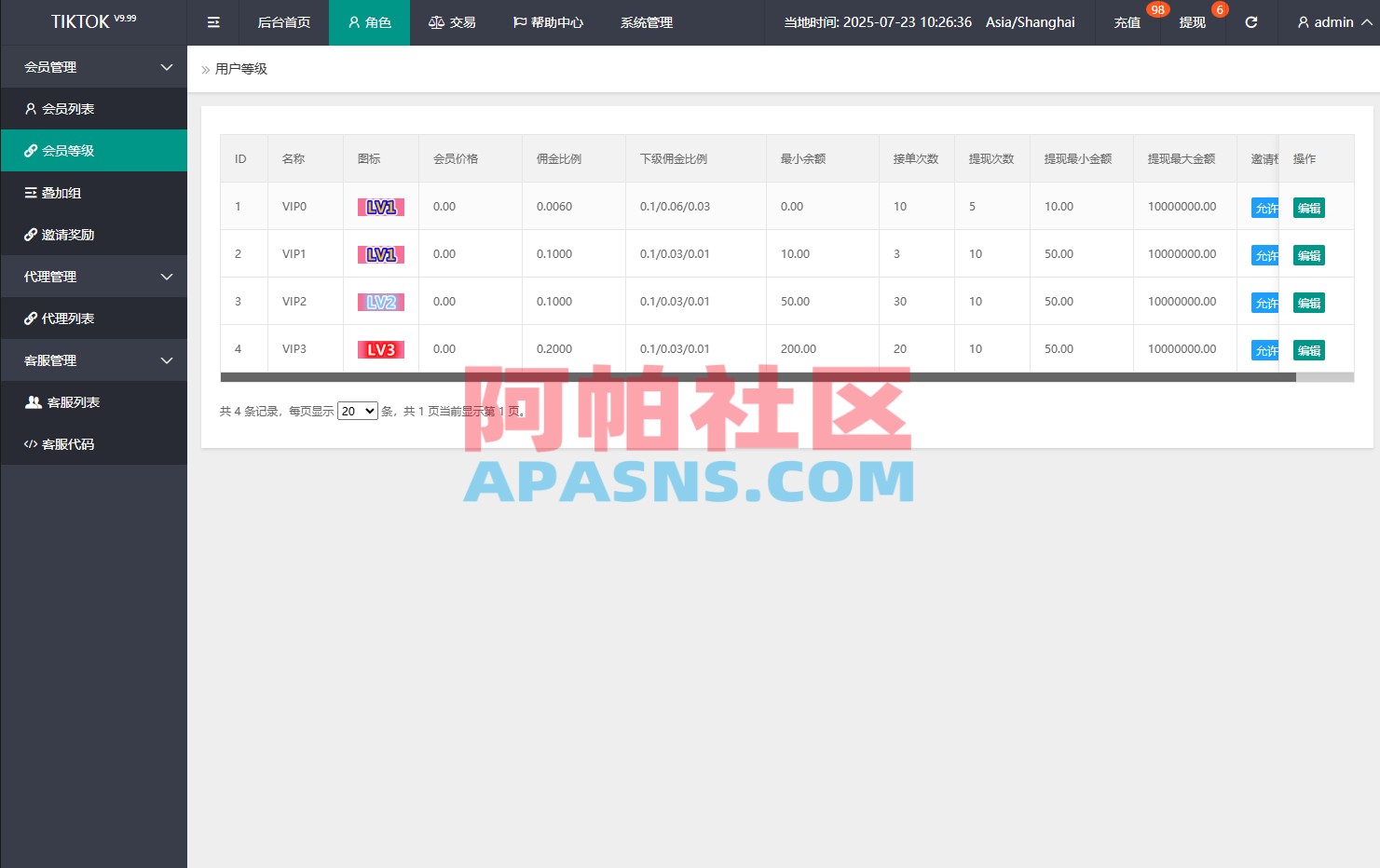Toggle 允许 invite switch for VIP0

coord(1265,208)
